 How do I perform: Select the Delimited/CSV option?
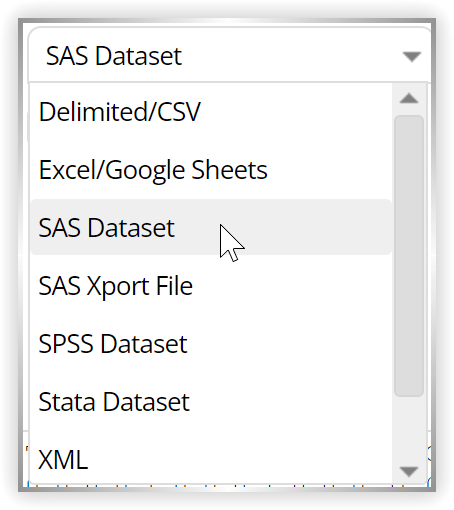(211, 112)
